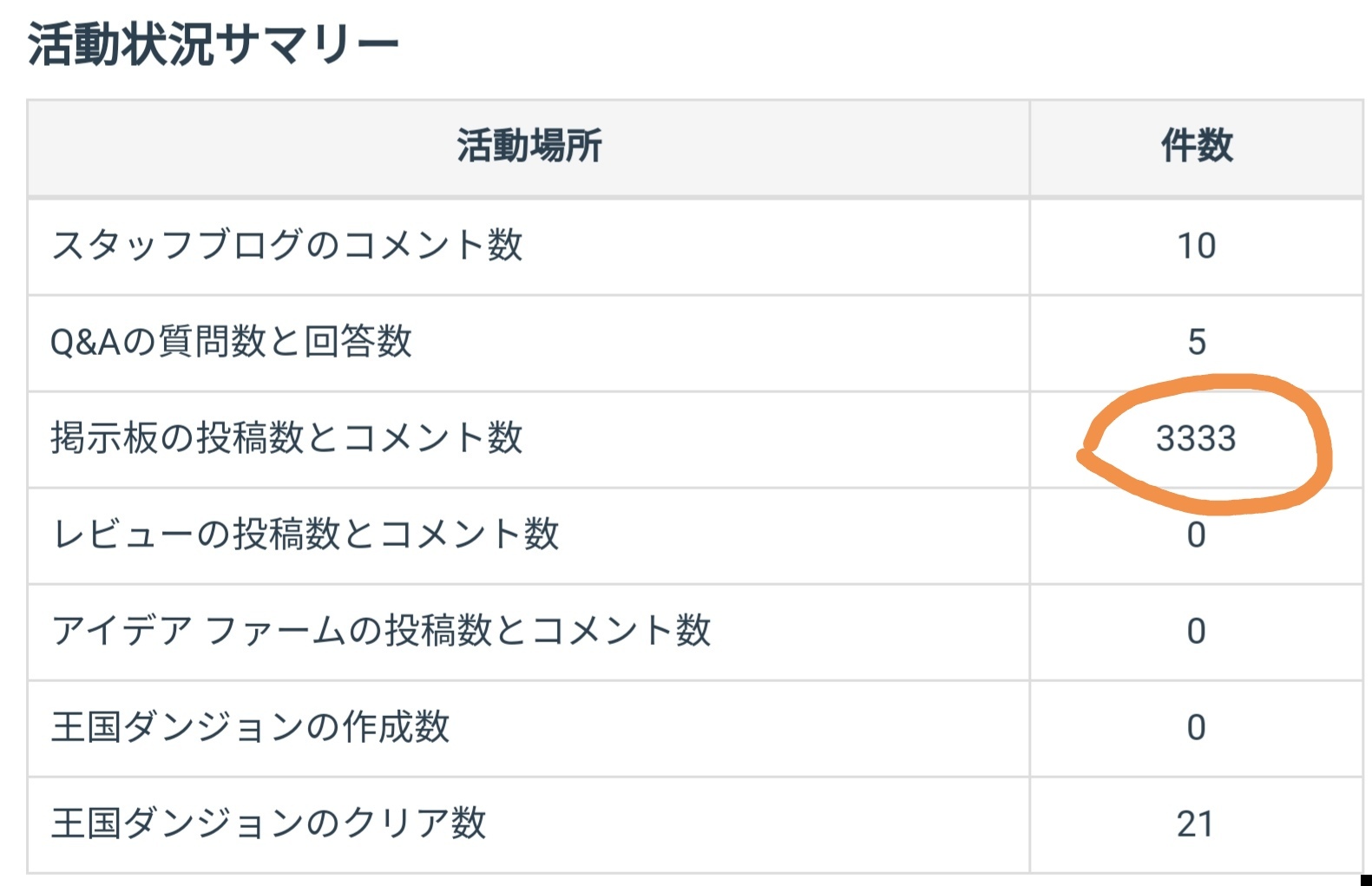1372x886 pixels.
Task: Click the review count value 0
Action: pos(1196,535)
